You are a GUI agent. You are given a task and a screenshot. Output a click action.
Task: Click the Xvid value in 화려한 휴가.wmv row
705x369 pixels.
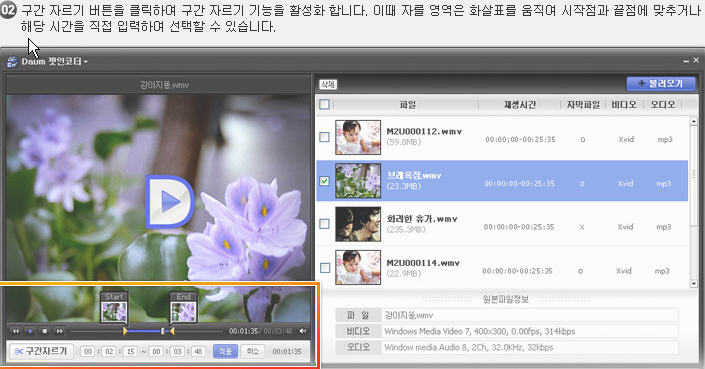(625, 227)
